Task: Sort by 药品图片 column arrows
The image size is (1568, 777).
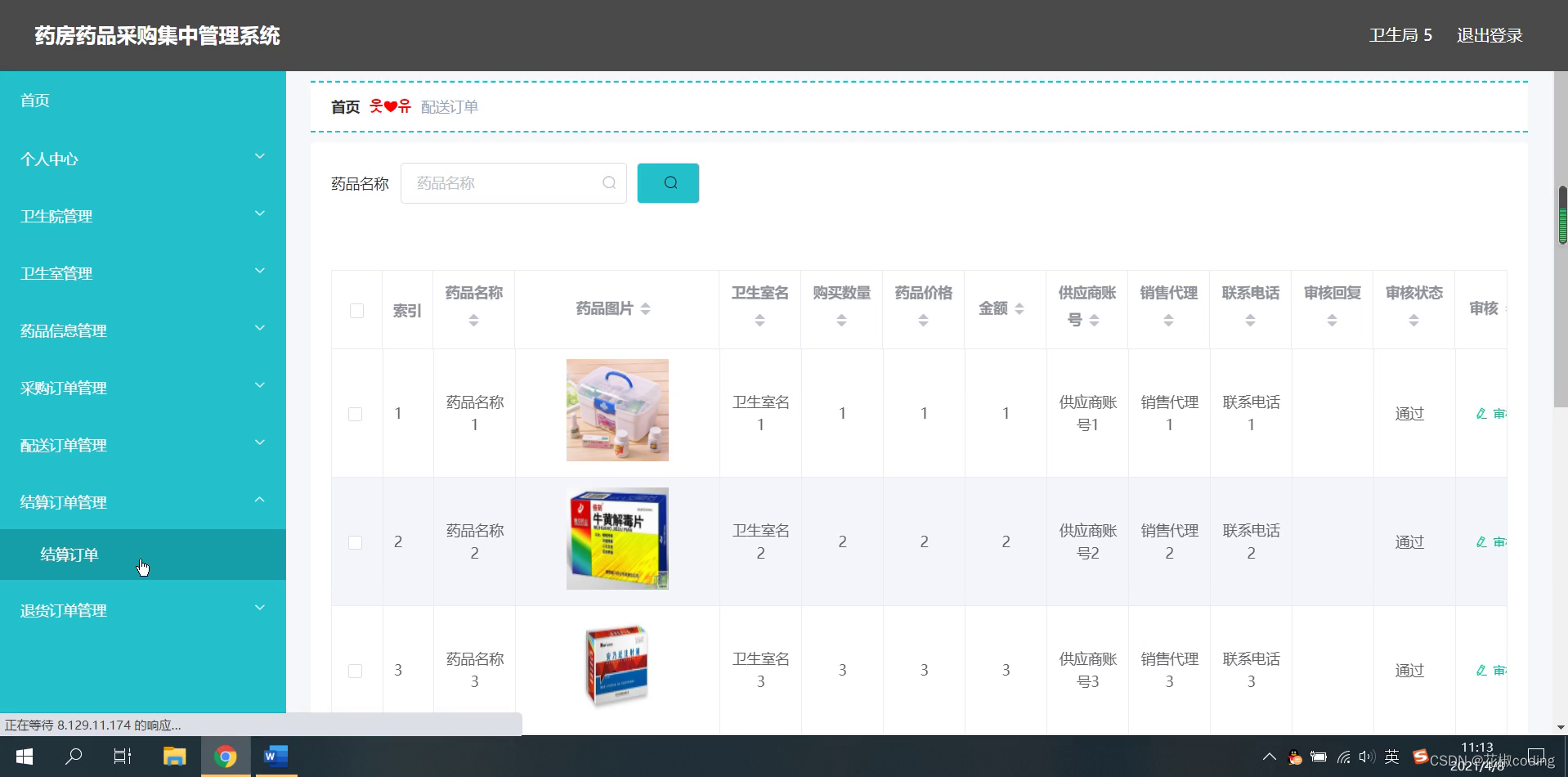Action: [645, 309]
